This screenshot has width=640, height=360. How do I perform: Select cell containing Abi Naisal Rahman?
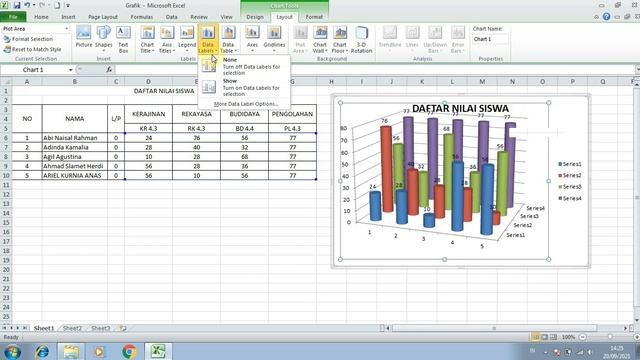click(75, 138)
